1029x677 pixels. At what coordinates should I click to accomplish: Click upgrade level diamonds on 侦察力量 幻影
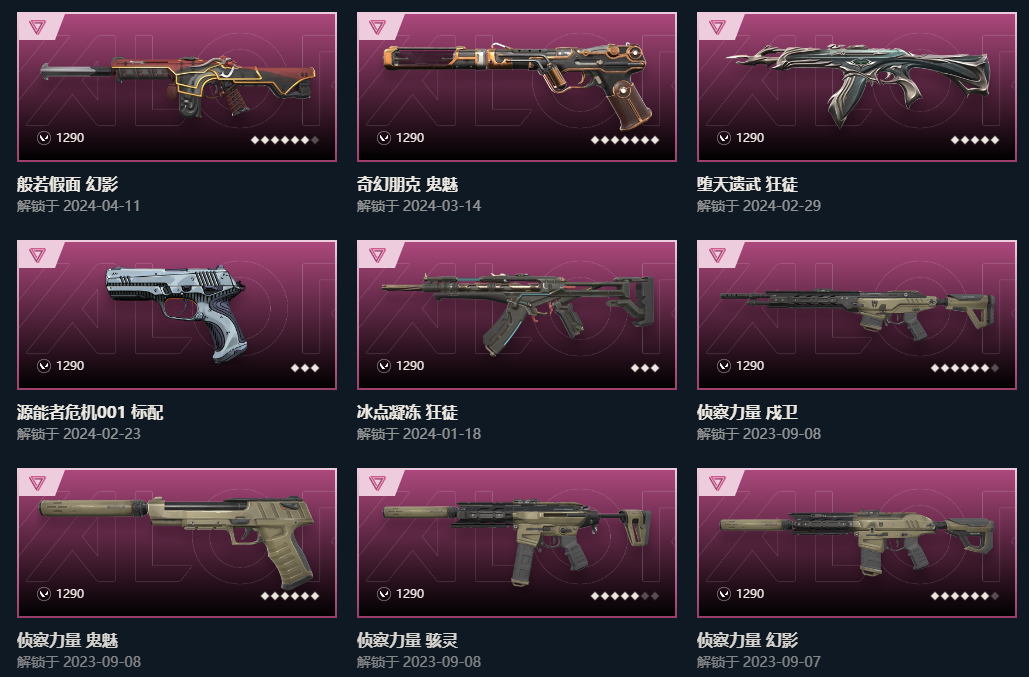pos(965,596)
